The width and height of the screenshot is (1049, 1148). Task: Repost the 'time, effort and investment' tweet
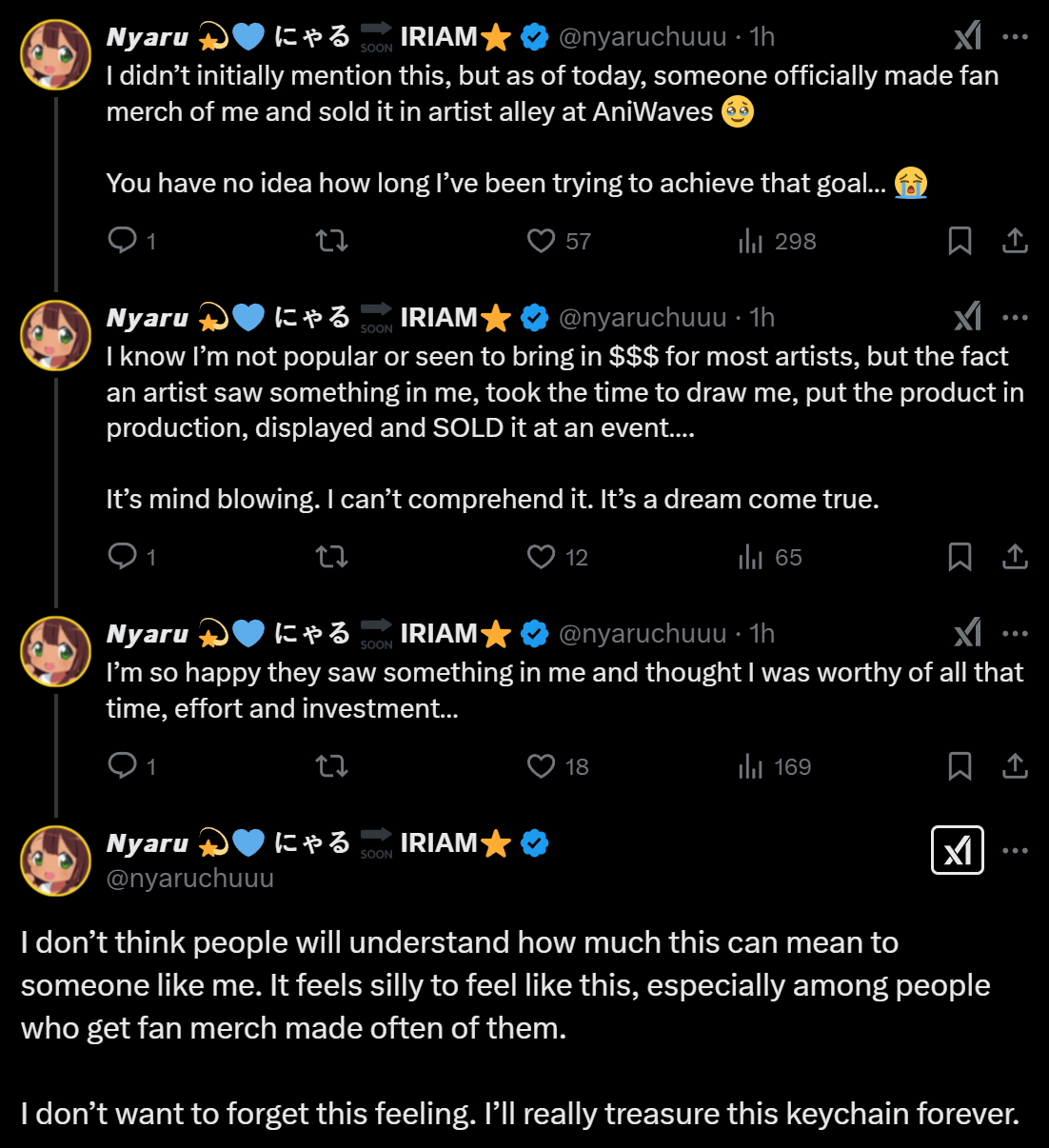331,766
